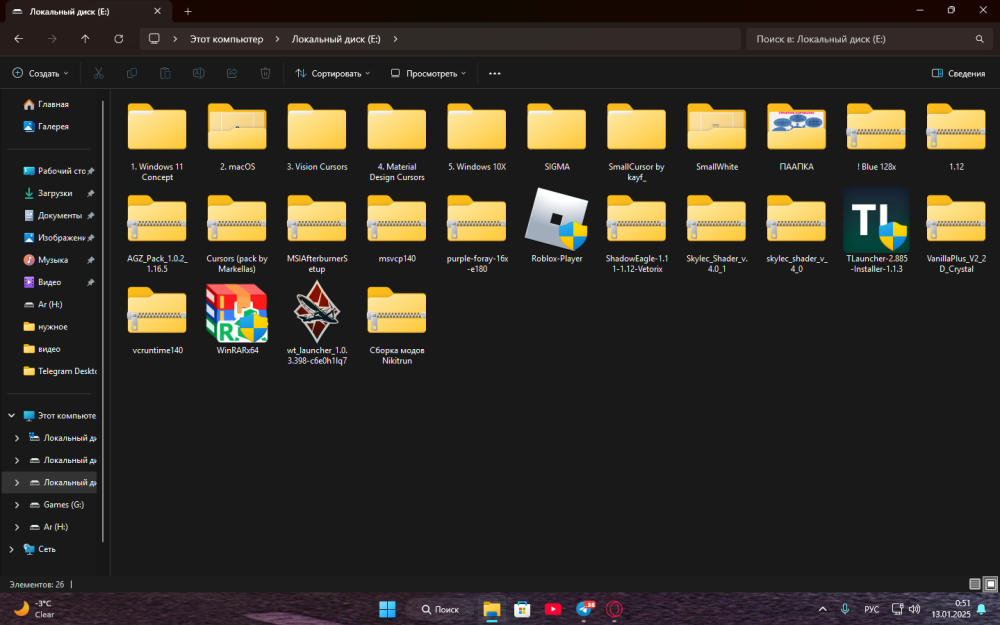Screen dimensions: 1000x625
Task: Click the Delete trash bin icon
Action: 265,73
